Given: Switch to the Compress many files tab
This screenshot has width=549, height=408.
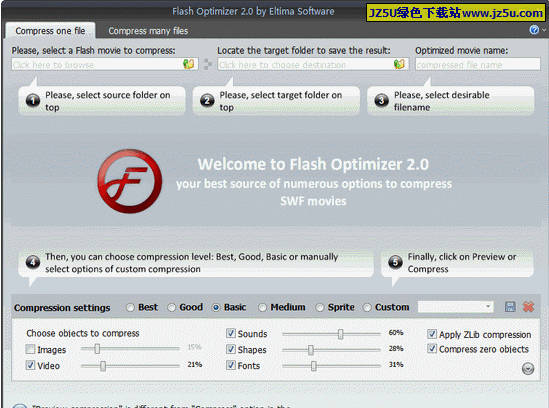Looking at the screenshot, I should [148, 31].
